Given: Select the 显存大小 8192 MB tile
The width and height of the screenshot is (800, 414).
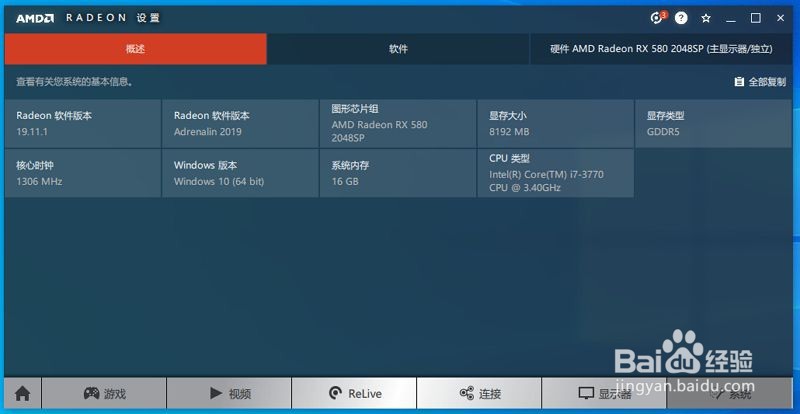Looking at the screenshot, I should point(556,124).
